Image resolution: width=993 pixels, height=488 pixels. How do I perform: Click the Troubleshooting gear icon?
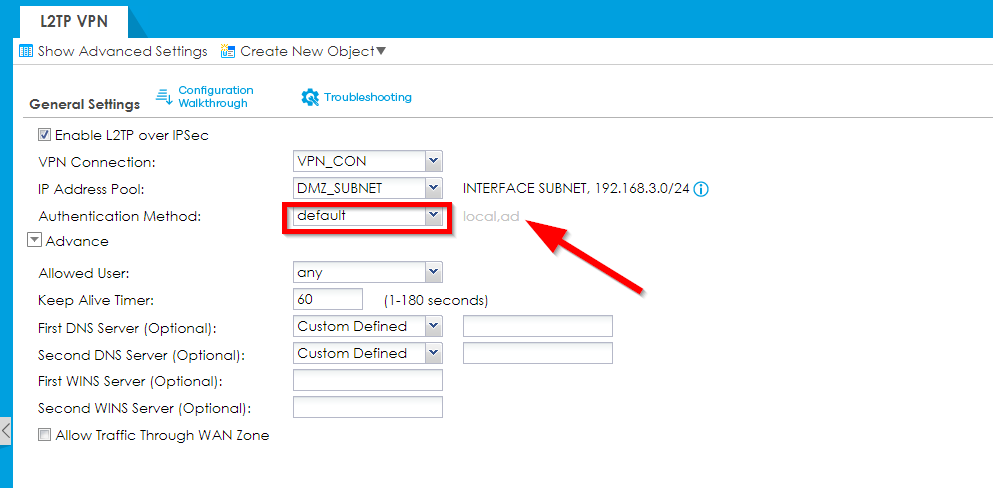pyautogui.click(x=310, y=97)
